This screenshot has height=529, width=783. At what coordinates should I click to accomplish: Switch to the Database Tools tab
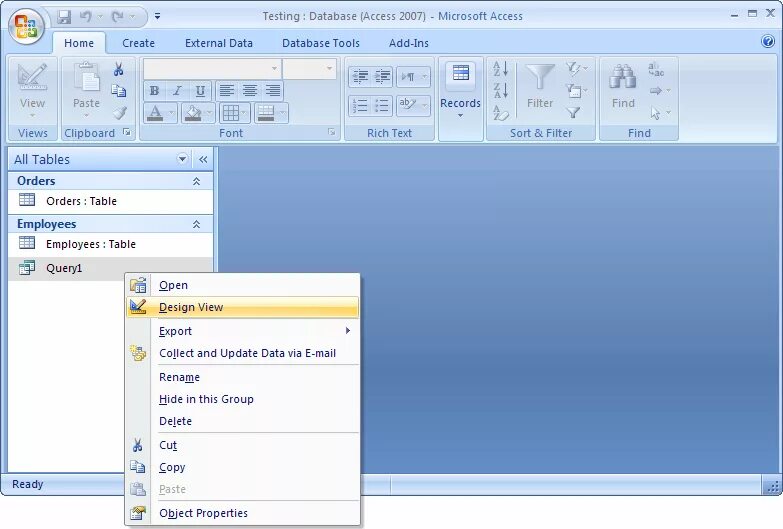321,43
